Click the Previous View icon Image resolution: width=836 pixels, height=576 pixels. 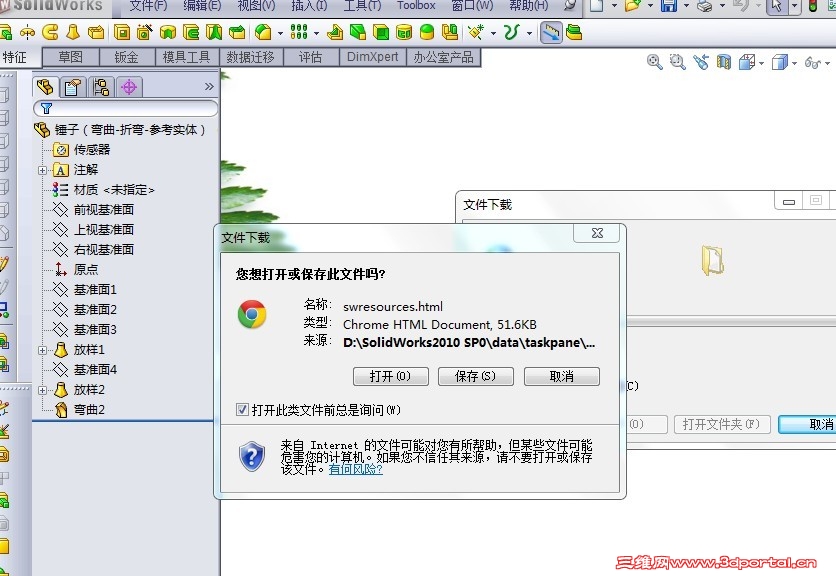pyautogui.click(x=701, y=62)
